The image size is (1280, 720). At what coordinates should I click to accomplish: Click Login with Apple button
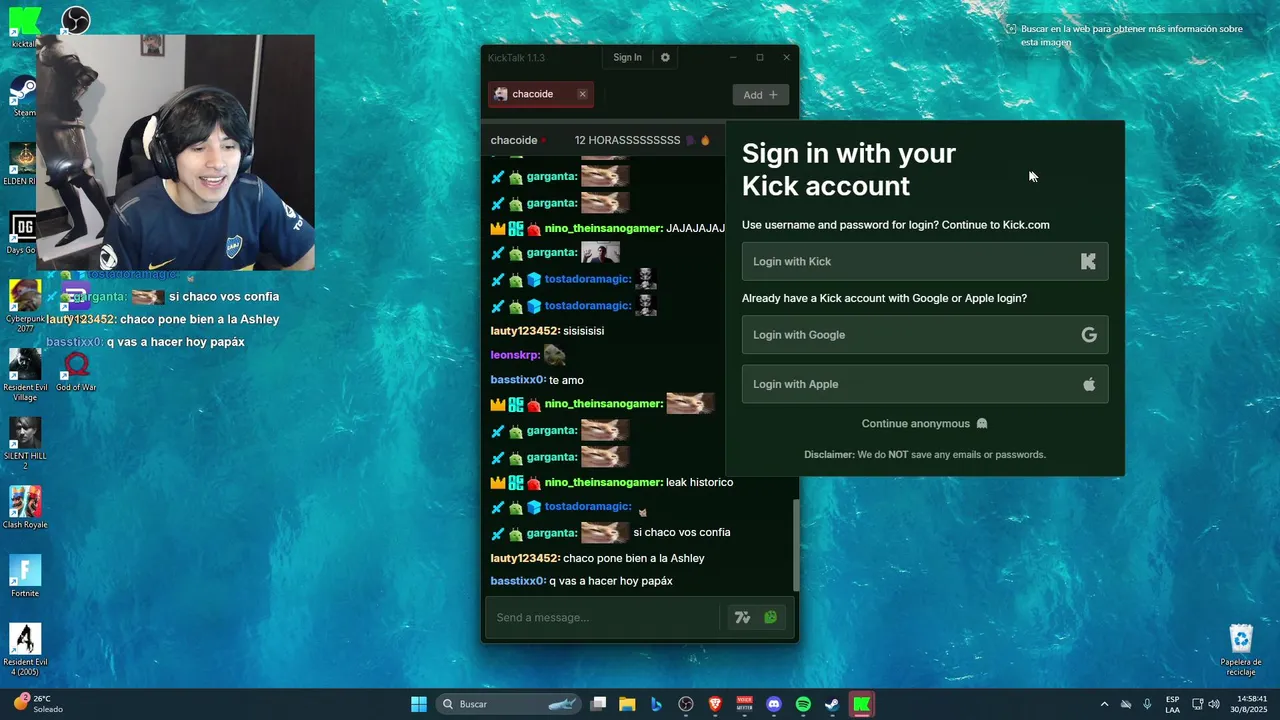coord(924,384)
